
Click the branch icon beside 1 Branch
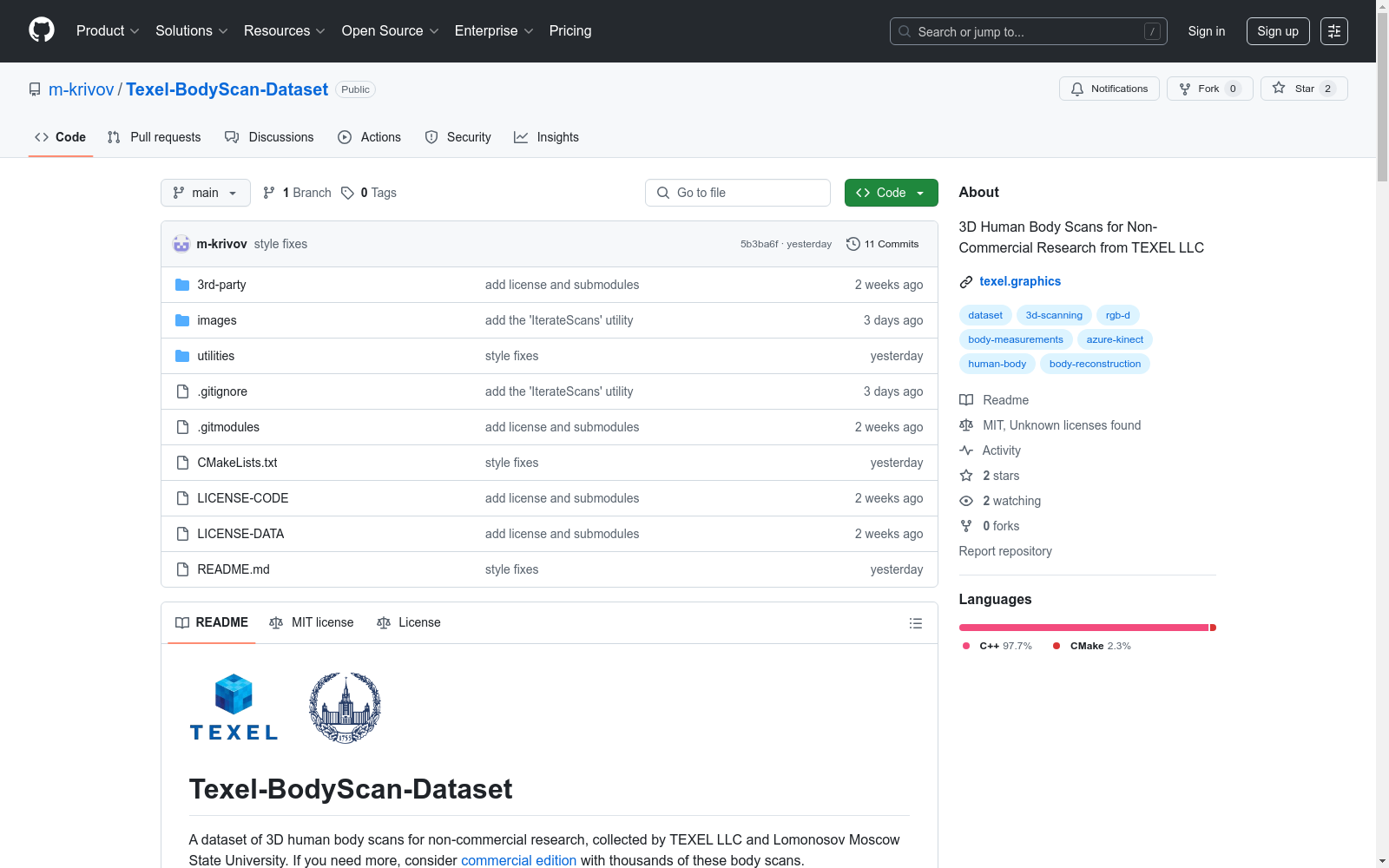(269, 193)
